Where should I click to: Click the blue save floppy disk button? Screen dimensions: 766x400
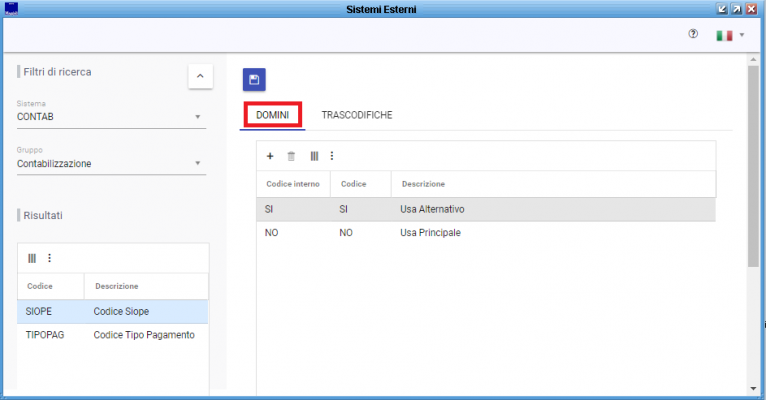coord(254,80)
